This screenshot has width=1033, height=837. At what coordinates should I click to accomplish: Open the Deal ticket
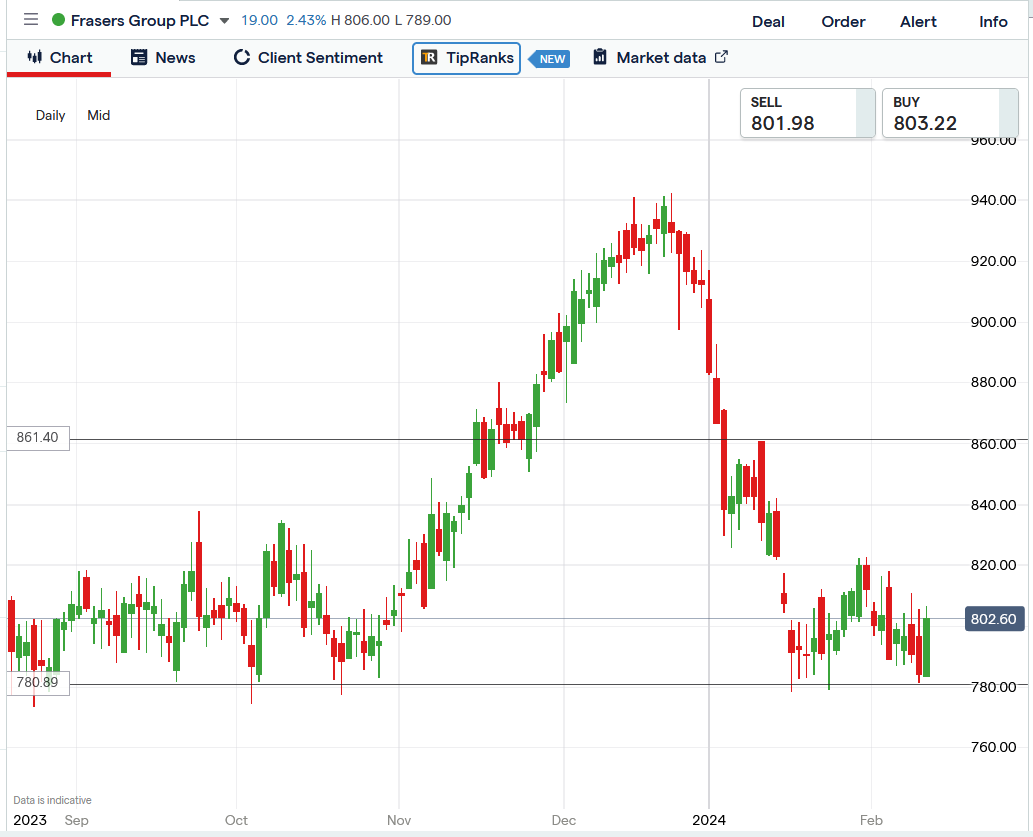768,22
